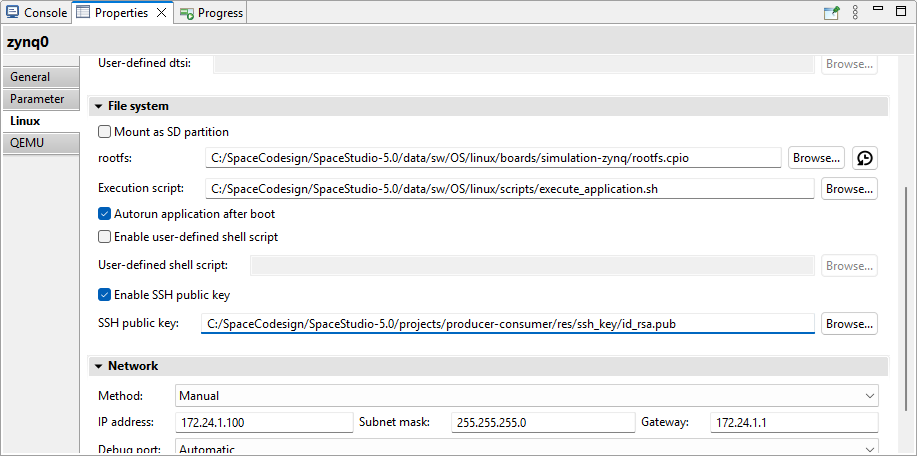This screenshot has height=456, width=917.
Task: Click the IP address field 172.24.1.100
Action: (x=264, y=422)
